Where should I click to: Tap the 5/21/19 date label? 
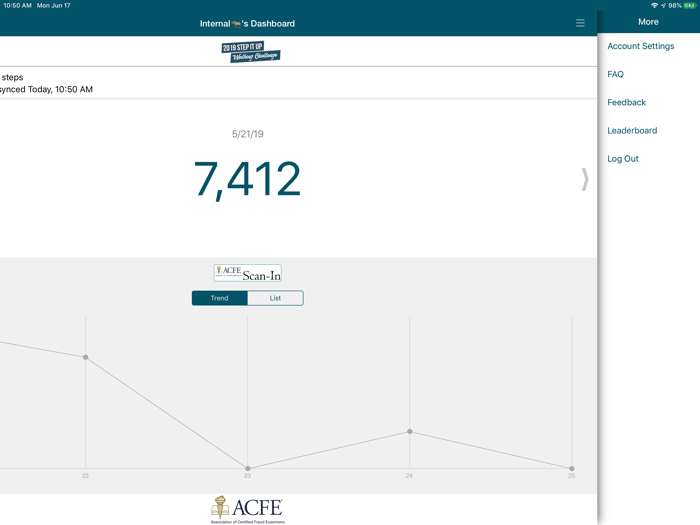(x=247, y=134)
